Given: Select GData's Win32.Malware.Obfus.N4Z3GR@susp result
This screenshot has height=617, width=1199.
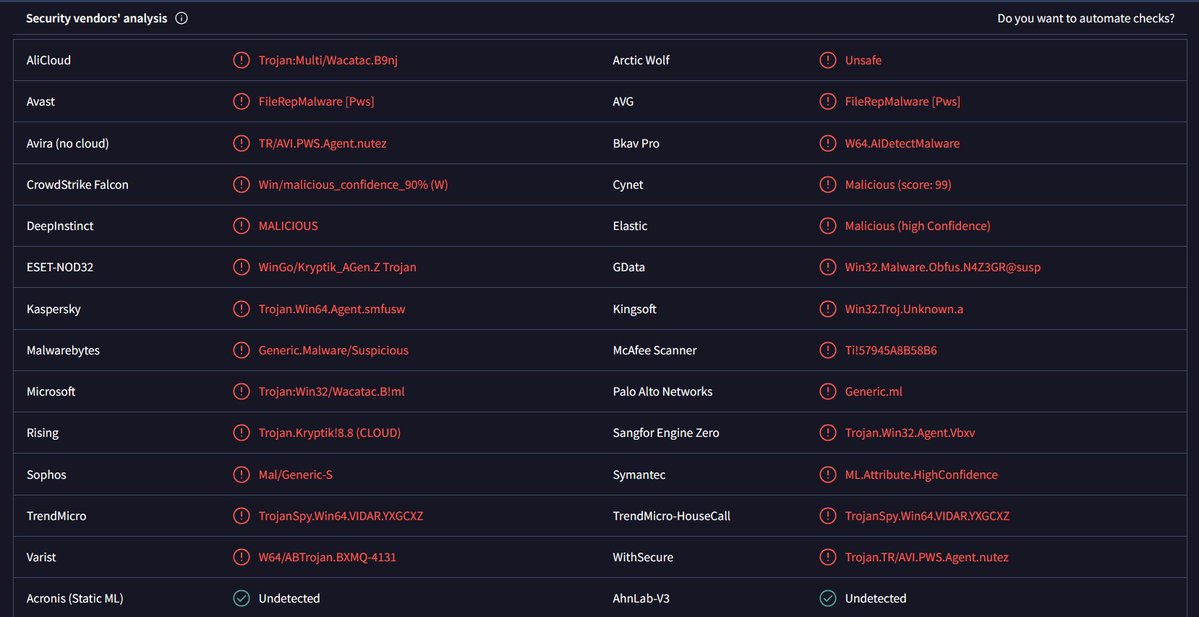Looking at the screenshot, I should coord(943,267).
